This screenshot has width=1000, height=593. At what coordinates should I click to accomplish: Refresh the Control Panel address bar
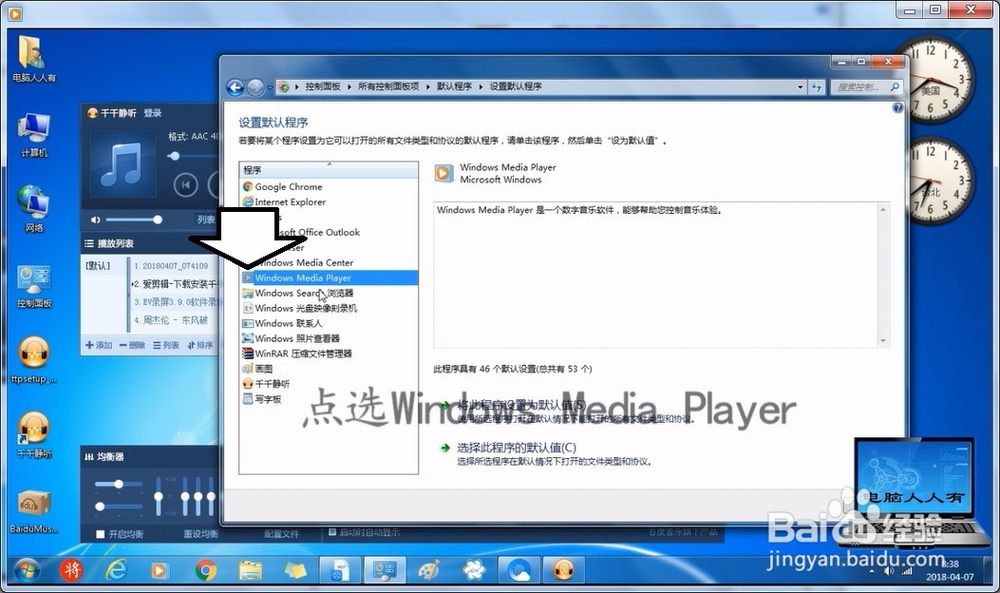point(817,87)
